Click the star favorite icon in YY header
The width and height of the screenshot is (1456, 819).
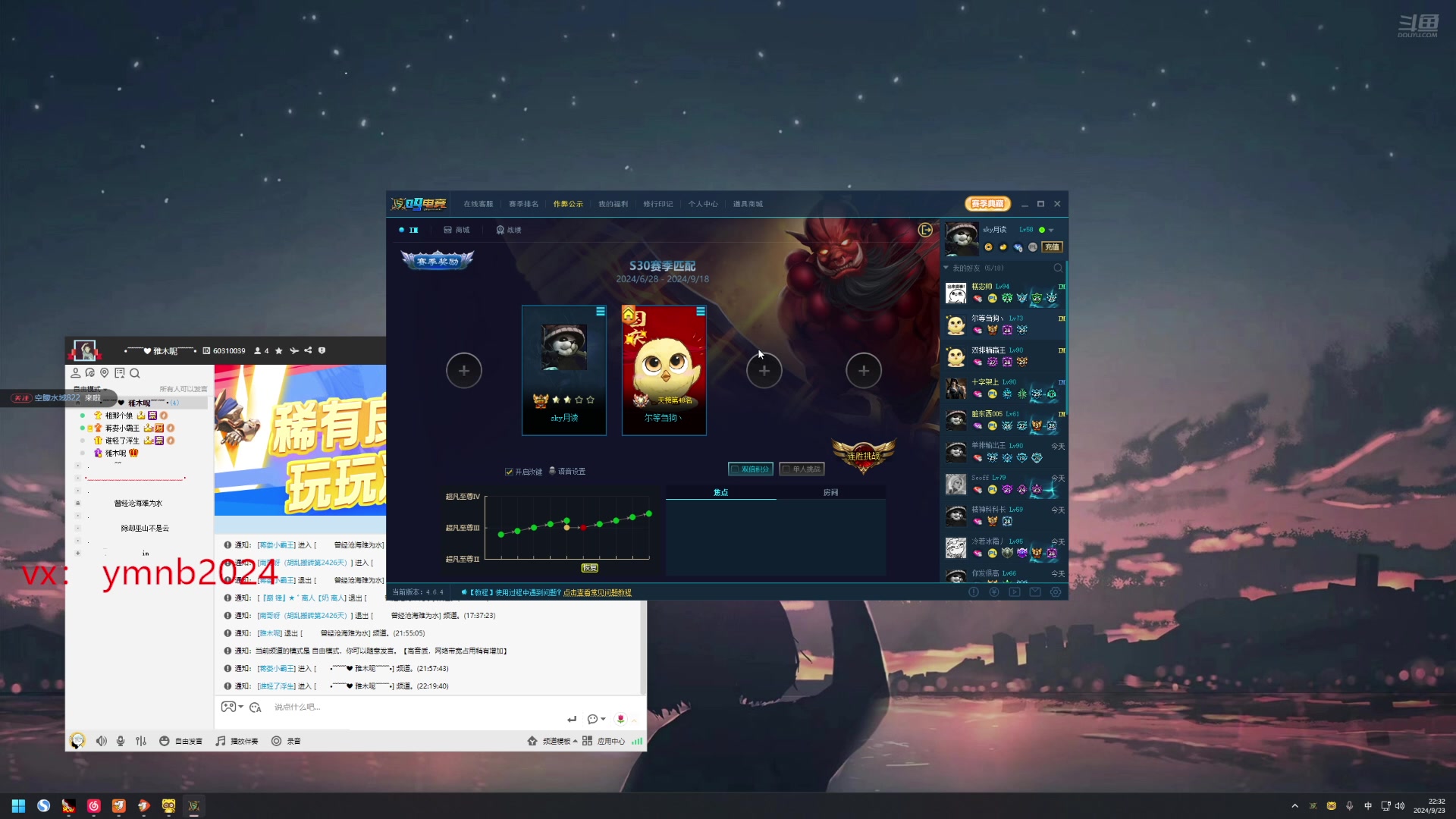279,350
